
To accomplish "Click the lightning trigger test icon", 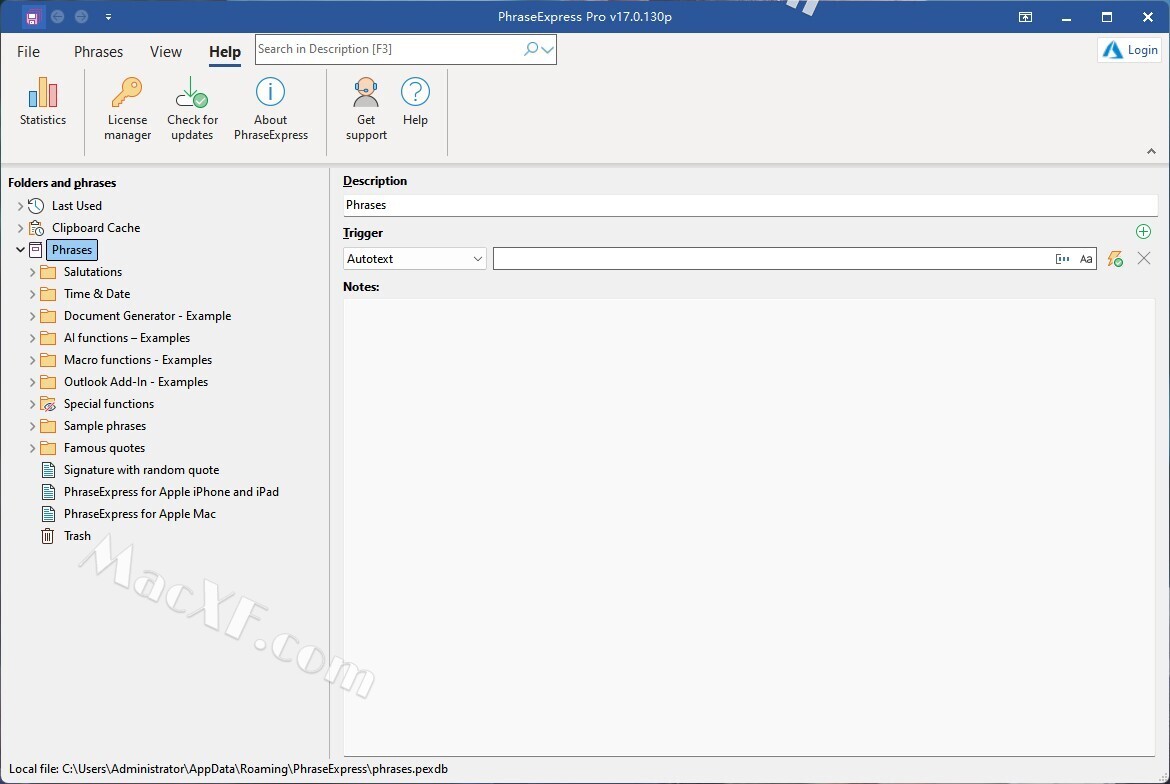I will pos(1115,259).
